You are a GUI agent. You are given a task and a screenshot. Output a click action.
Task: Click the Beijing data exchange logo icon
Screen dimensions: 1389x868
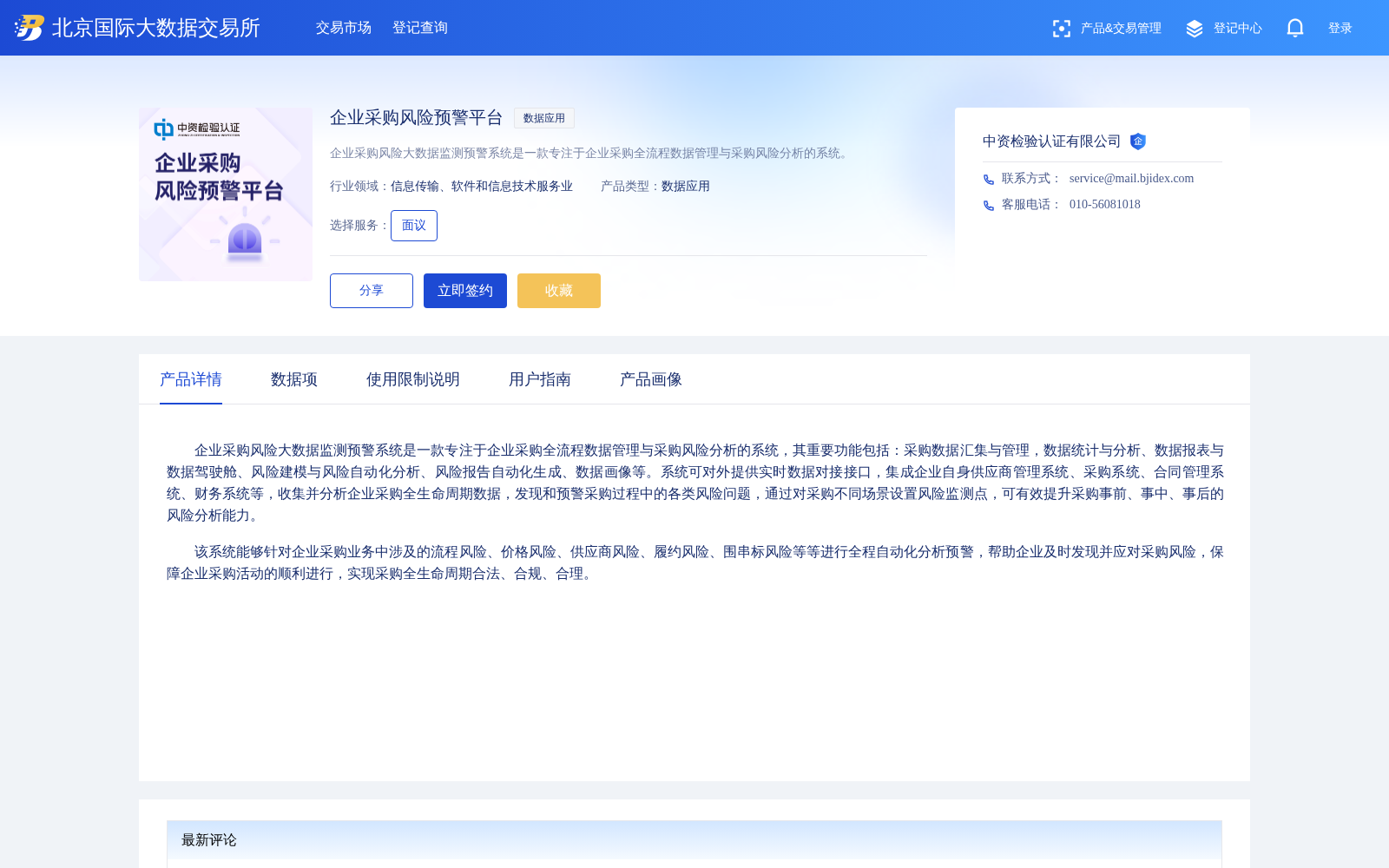click(x=29, y=28)
